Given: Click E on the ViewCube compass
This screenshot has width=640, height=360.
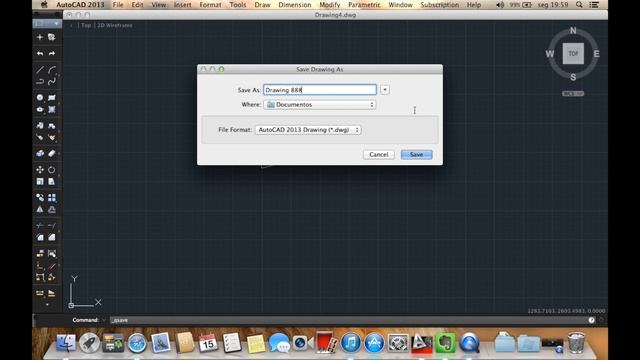Looking at the screenshot, I should (x=596, y=54).
